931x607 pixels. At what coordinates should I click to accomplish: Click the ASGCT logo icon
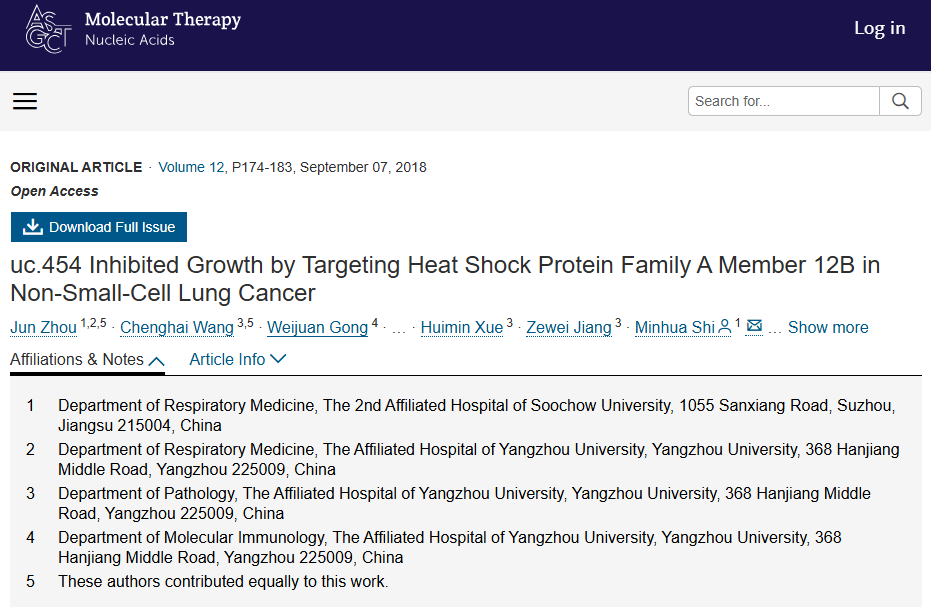(x=49, y=29)
